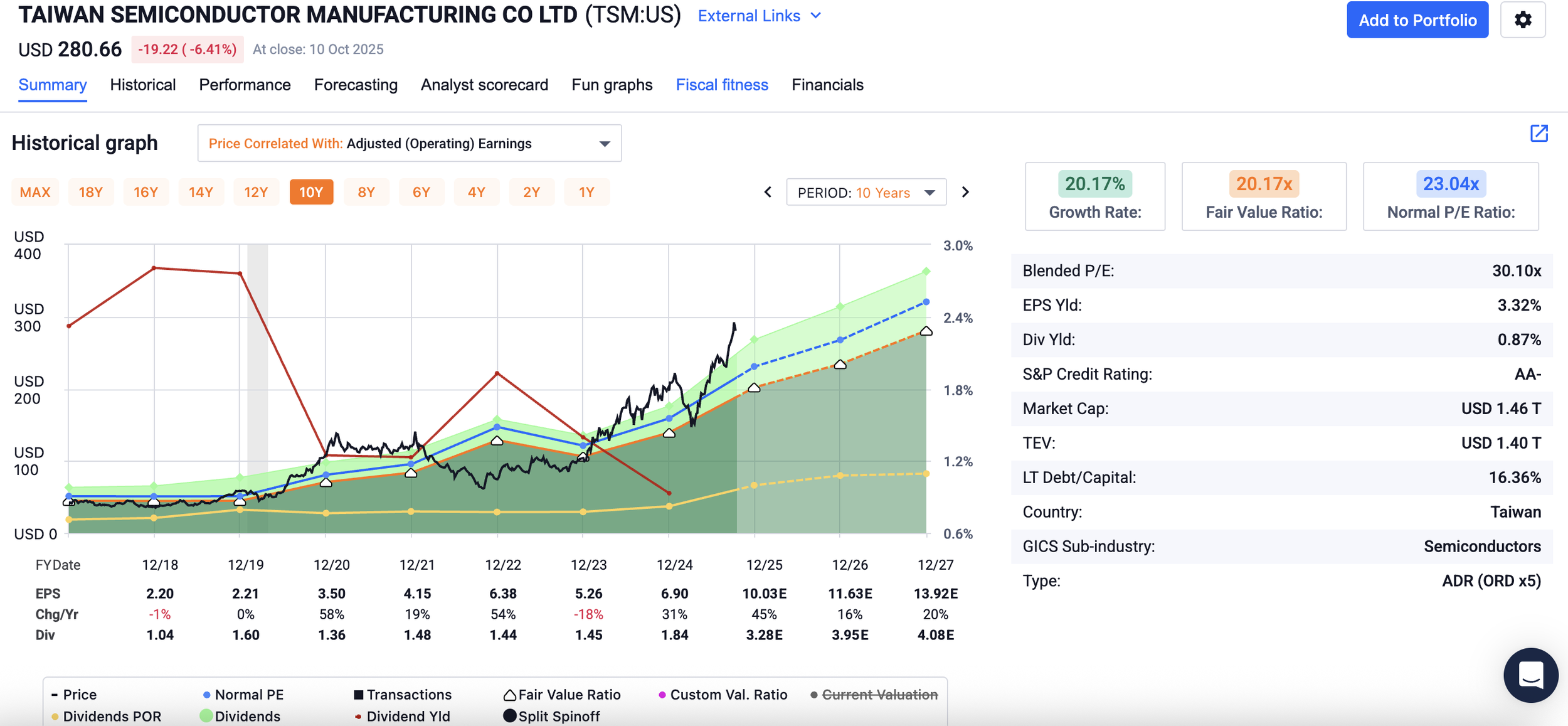The image size is (1568, 726).
Task: Enable the Current Valuation legend item
Action: tap(874, 695)
